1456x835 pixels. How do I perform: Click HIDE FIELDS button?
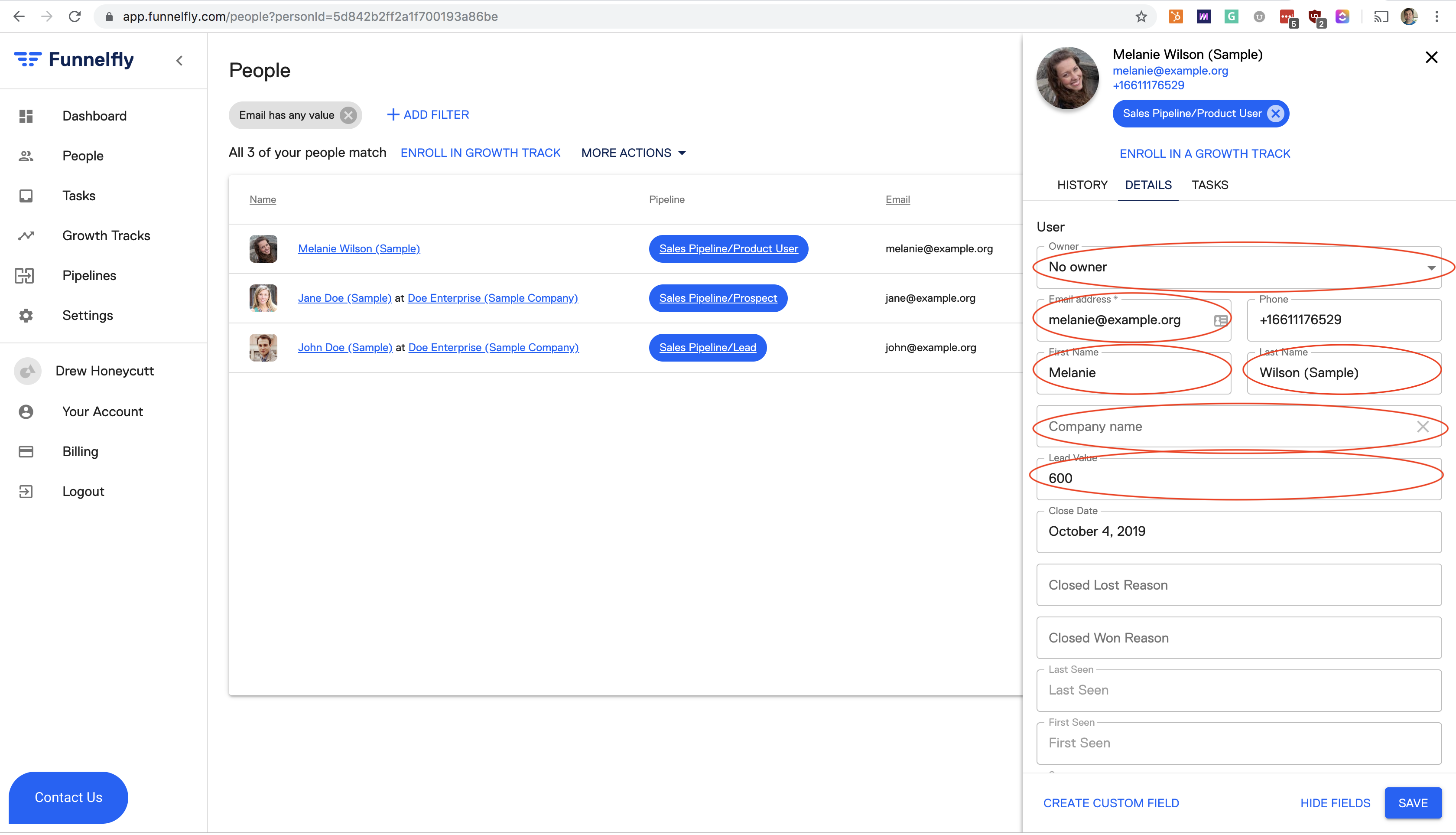pos(1335,803)
